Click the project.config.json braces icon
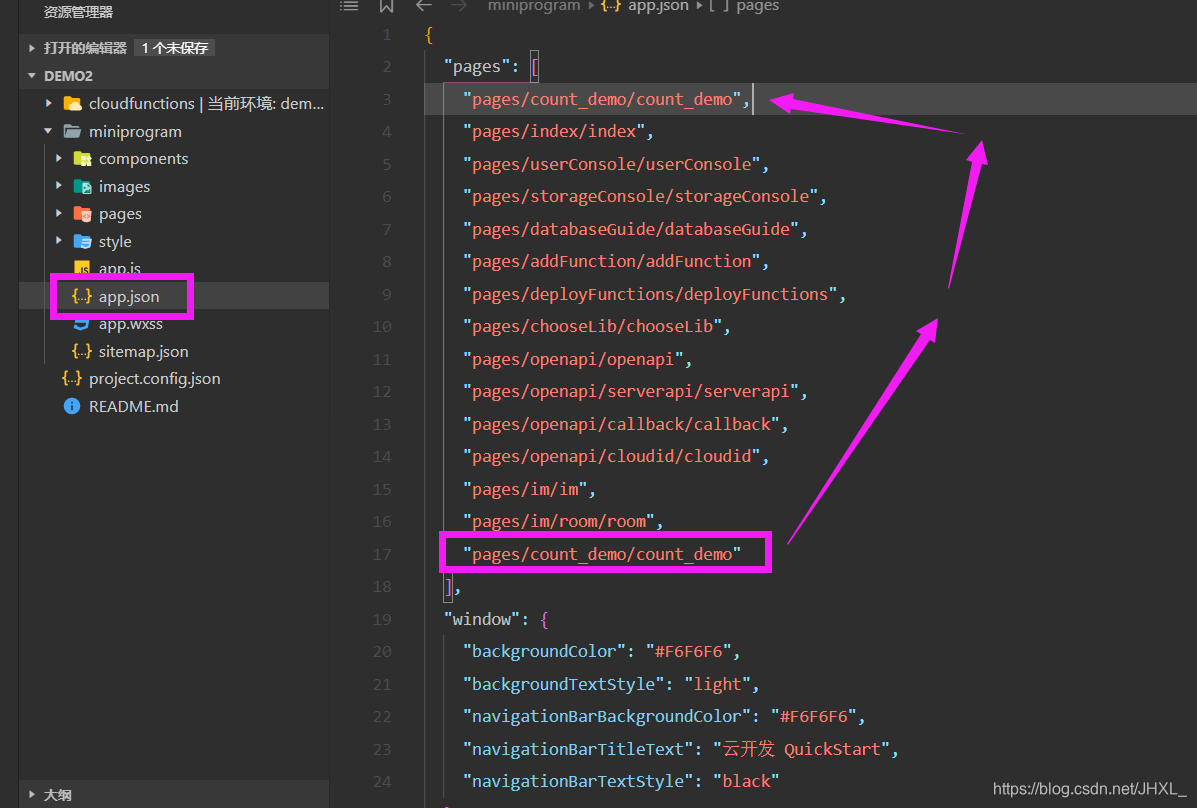 click(x=72, y=379)
